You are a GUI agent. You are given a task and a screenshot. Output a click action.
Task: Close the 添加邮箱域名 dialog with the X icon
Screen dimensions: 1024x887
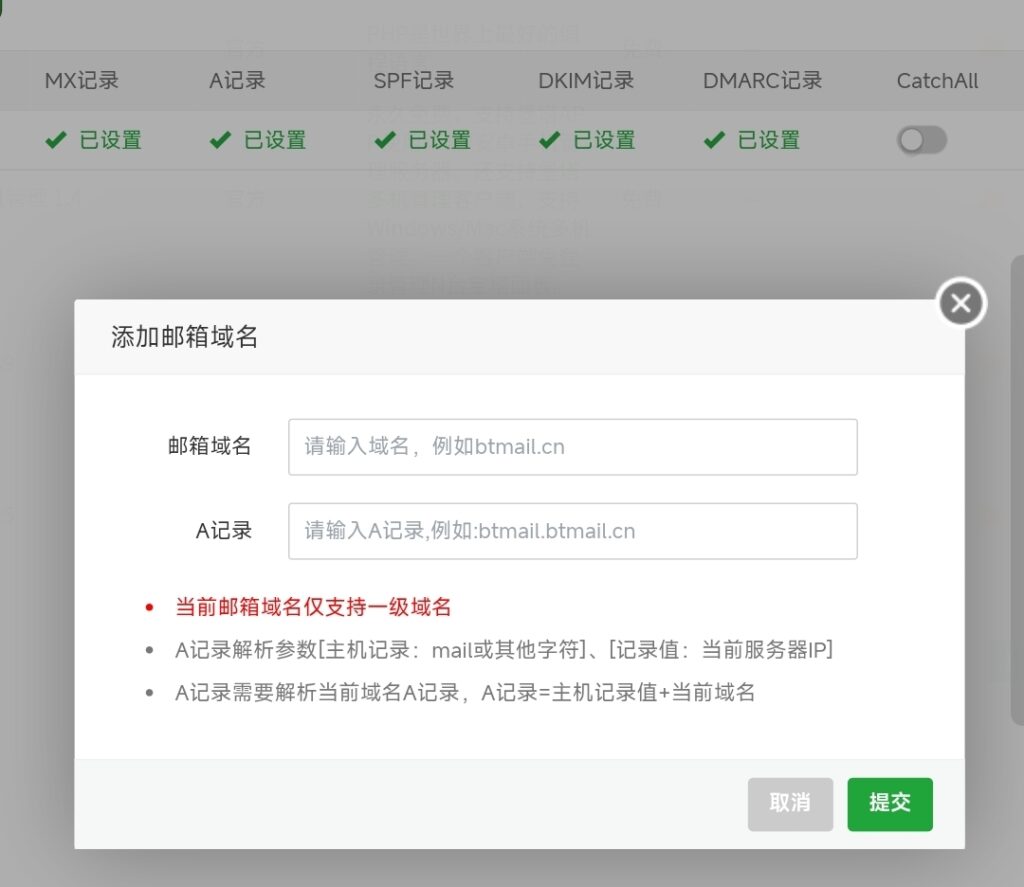click(x=961, y=303)
